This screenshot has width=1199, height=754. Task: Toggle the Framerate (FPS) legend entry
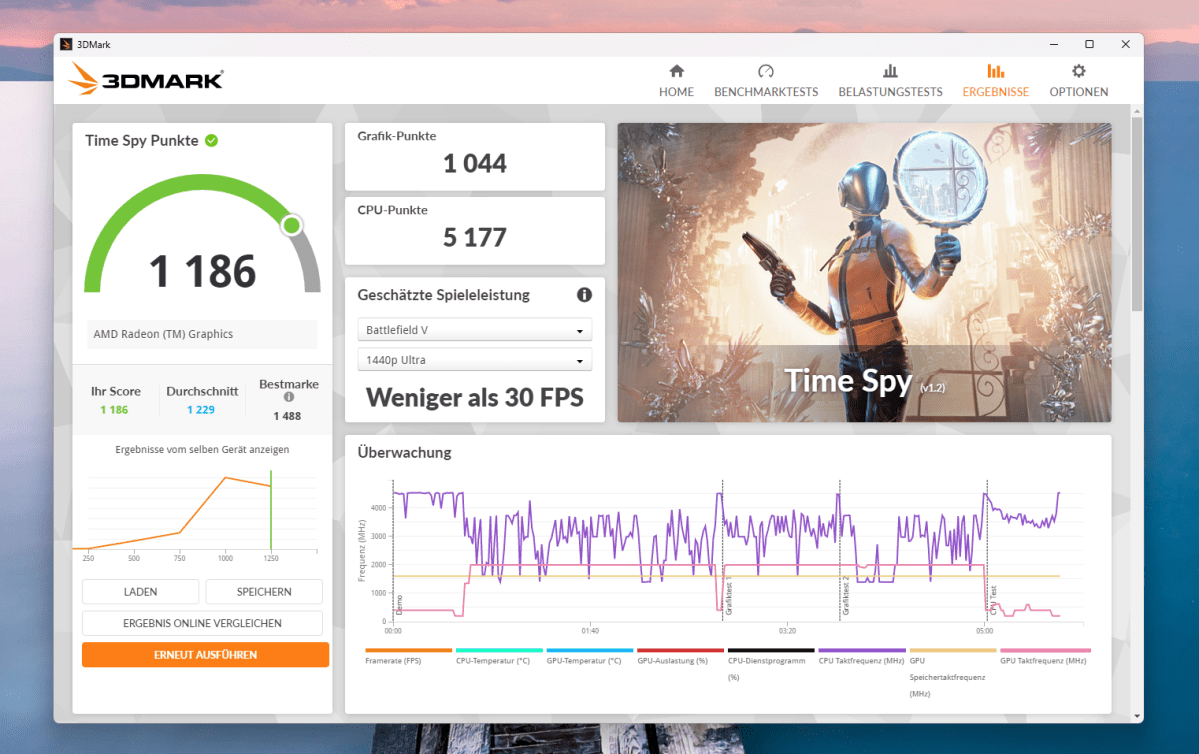[x=408, y=656]
